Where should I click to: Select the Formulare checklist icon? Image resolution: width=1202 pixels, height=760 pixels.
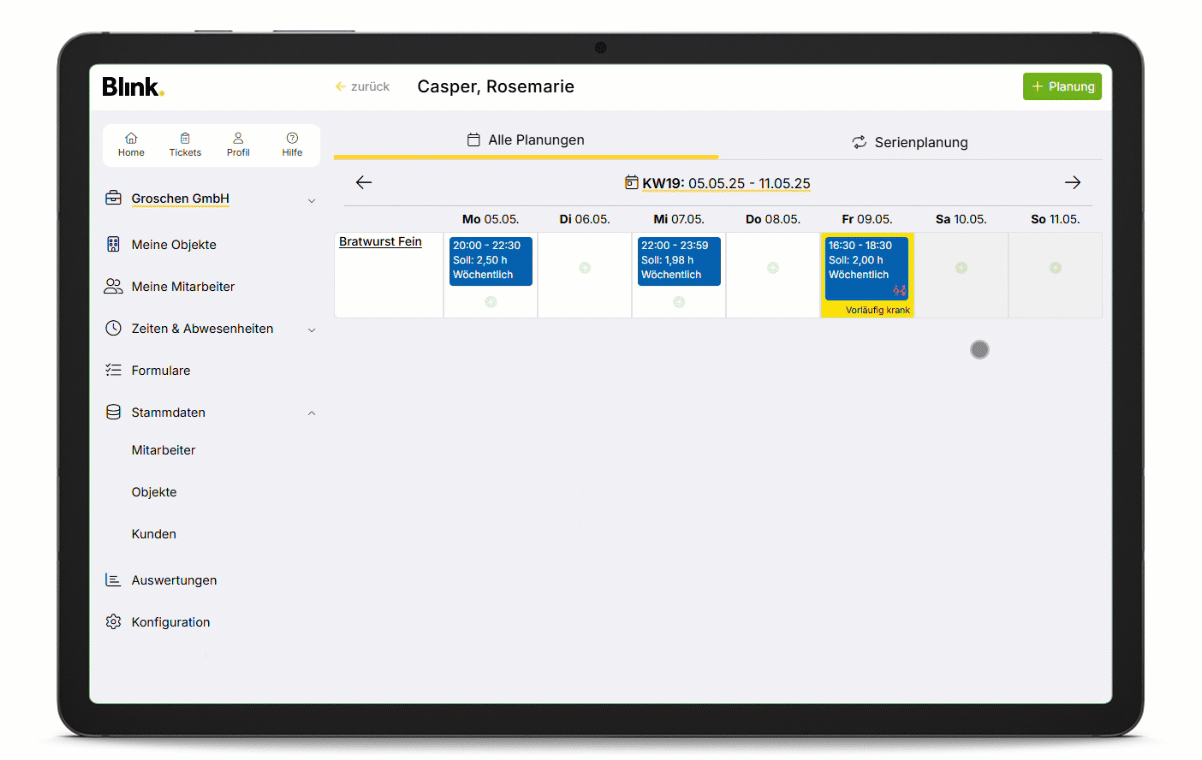click(113, 370)
